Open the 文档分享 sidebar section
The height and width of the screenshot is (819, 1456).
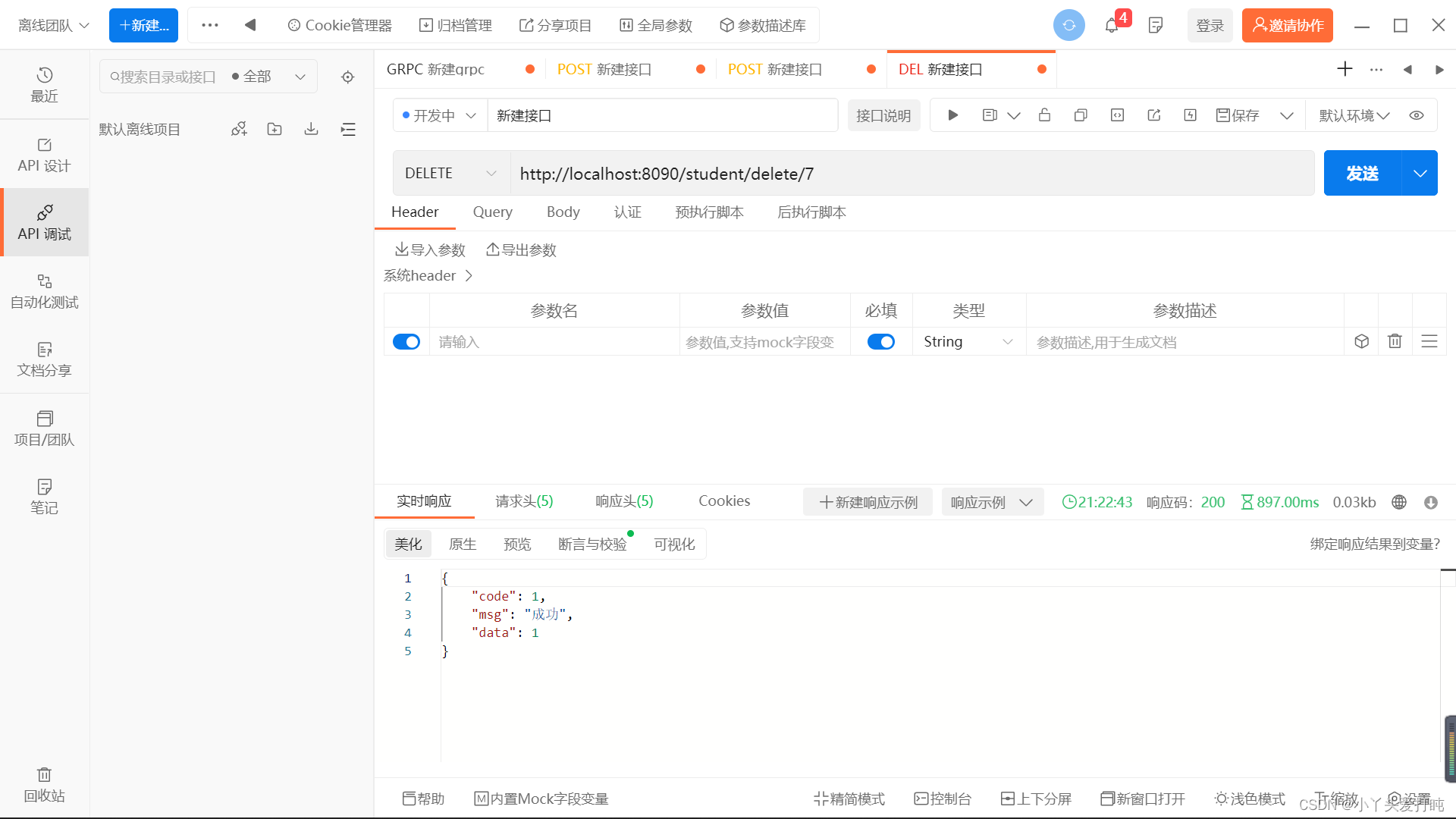tap(44, 359)
